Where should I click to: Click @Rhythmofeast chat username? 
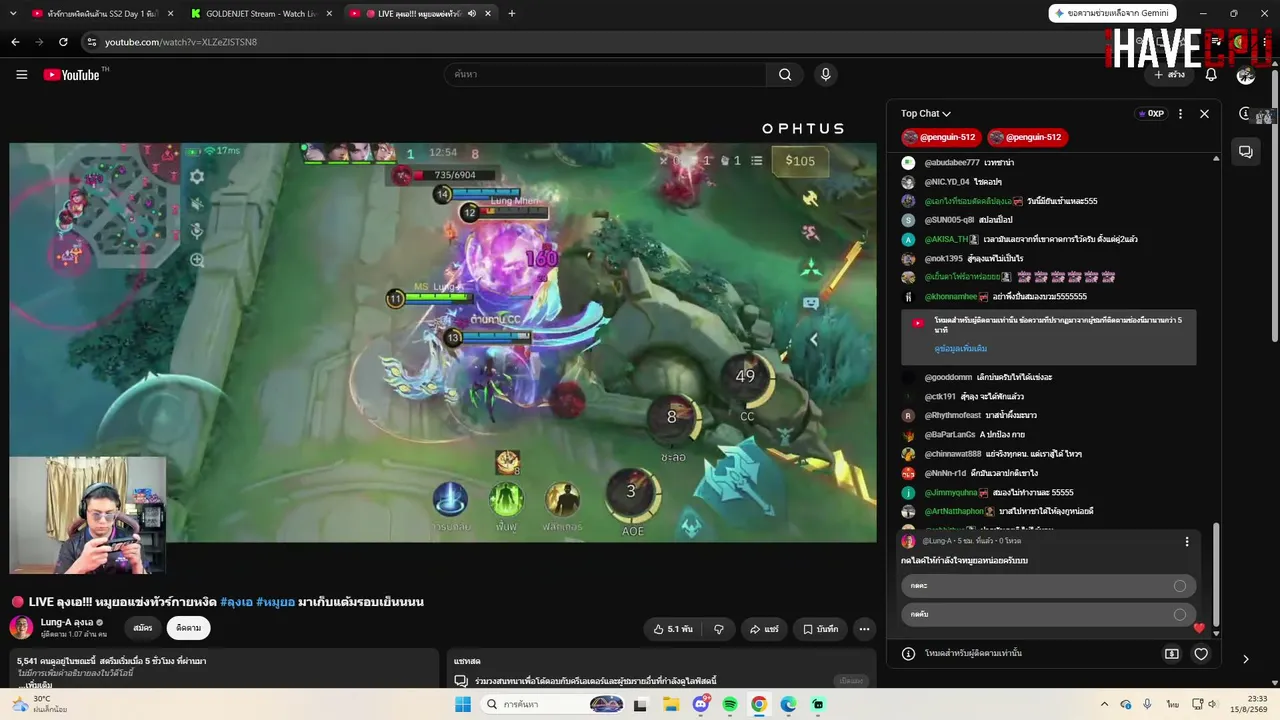953,416
